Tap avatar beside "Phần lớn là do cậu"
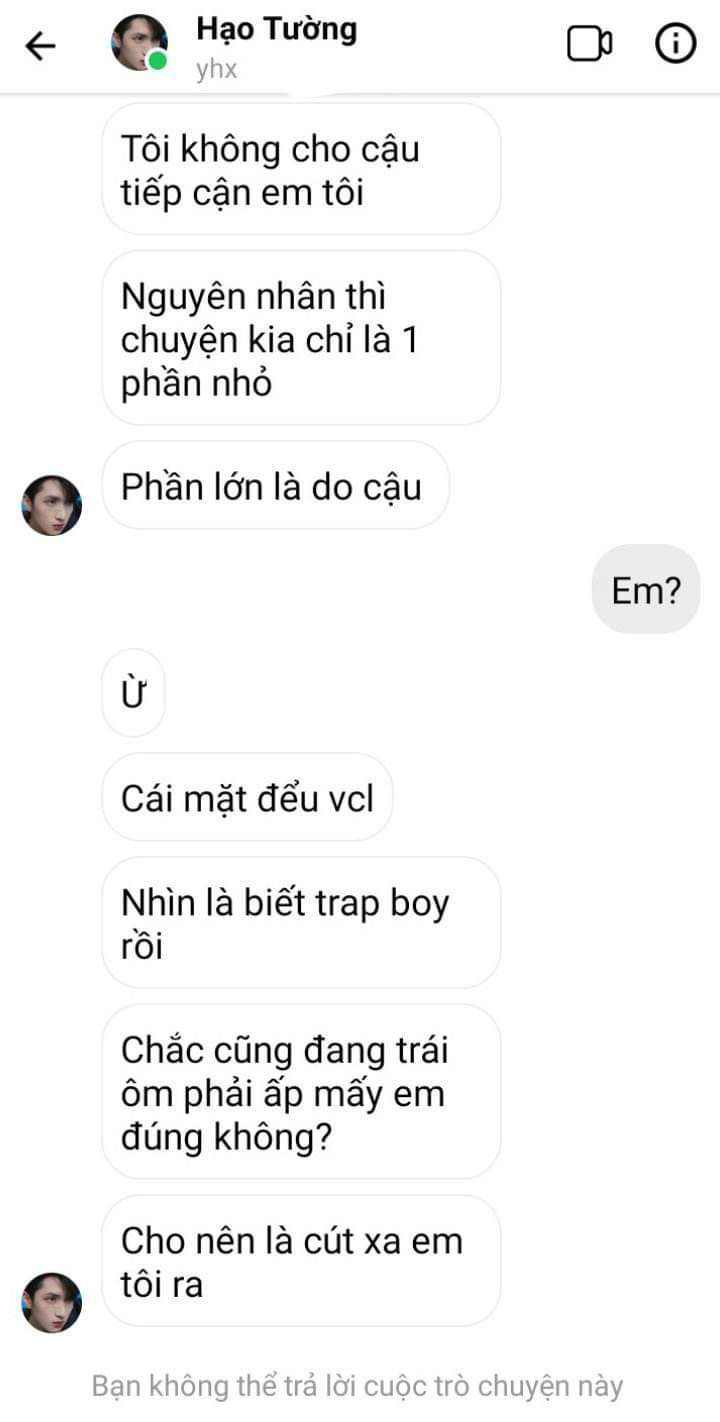 (x=51, y=505)
